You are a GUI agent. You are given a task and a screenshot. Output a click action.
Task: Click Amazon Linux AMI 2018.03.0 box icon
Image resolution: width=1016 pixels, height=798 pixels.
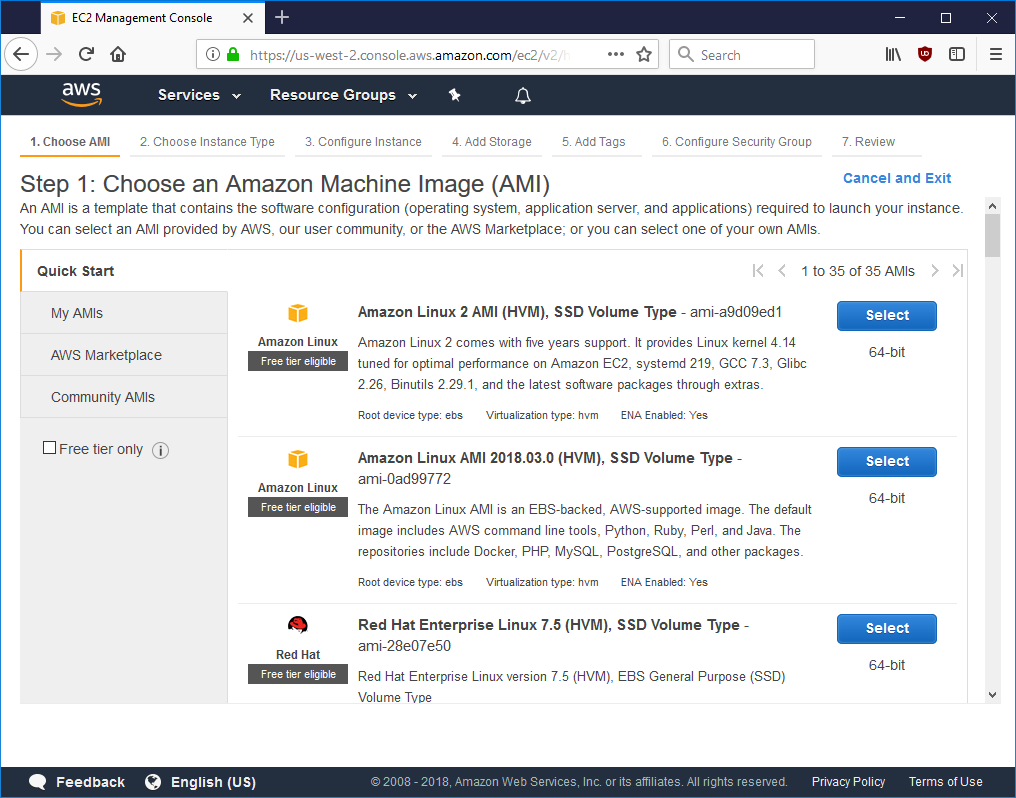tap(298, 459)
